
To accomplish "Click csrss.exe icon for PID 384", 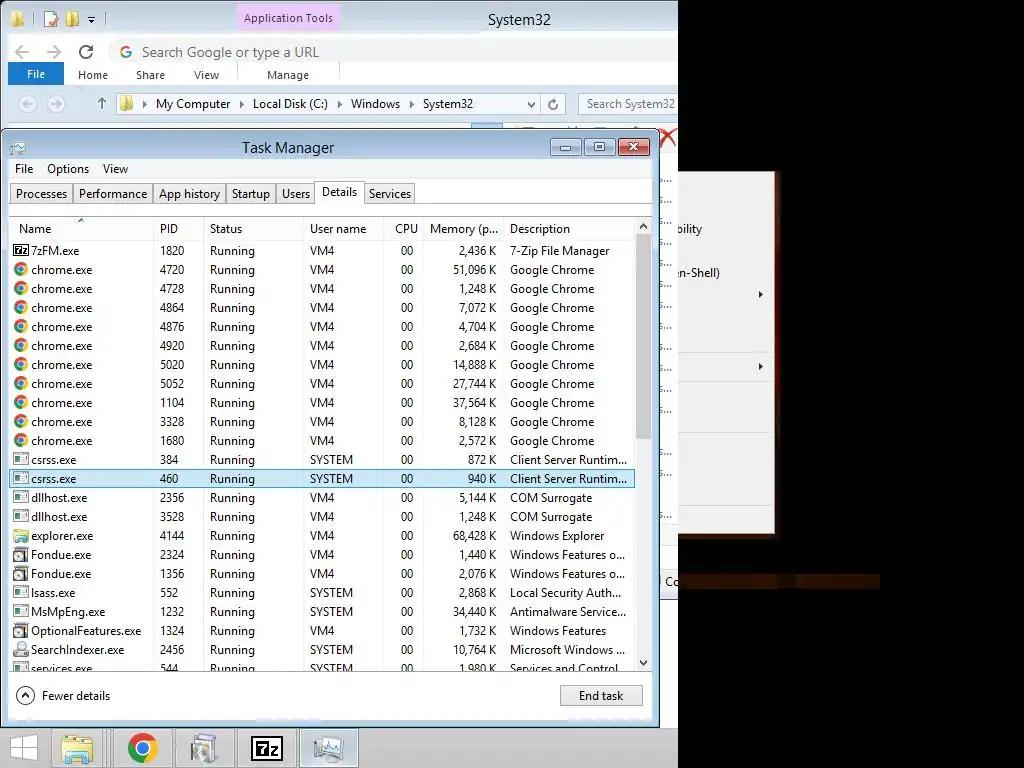I will tap(21, 459).
